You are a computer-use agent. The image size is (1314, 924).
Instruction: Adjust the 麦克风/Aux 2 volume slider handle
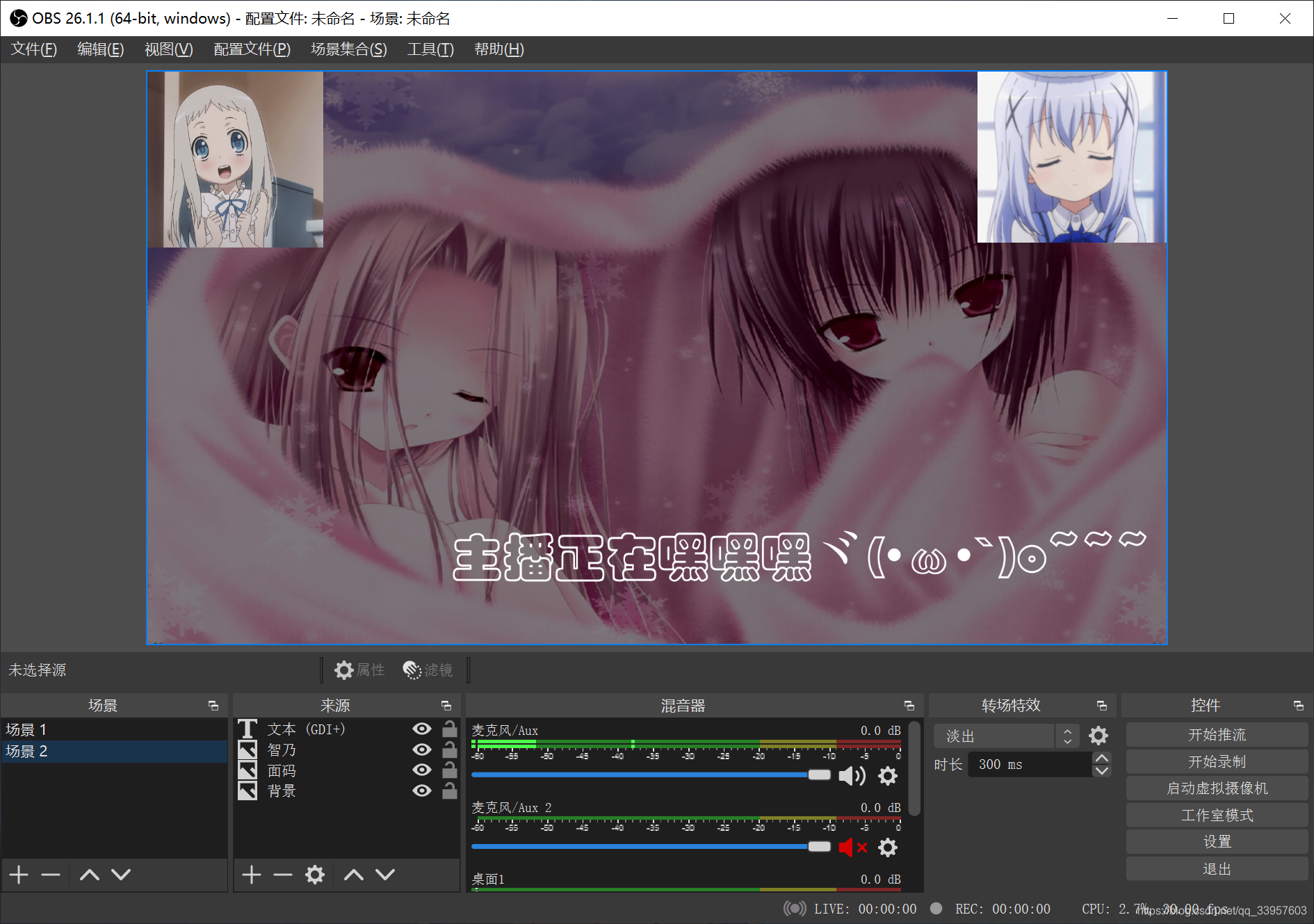tap(820, 846)
